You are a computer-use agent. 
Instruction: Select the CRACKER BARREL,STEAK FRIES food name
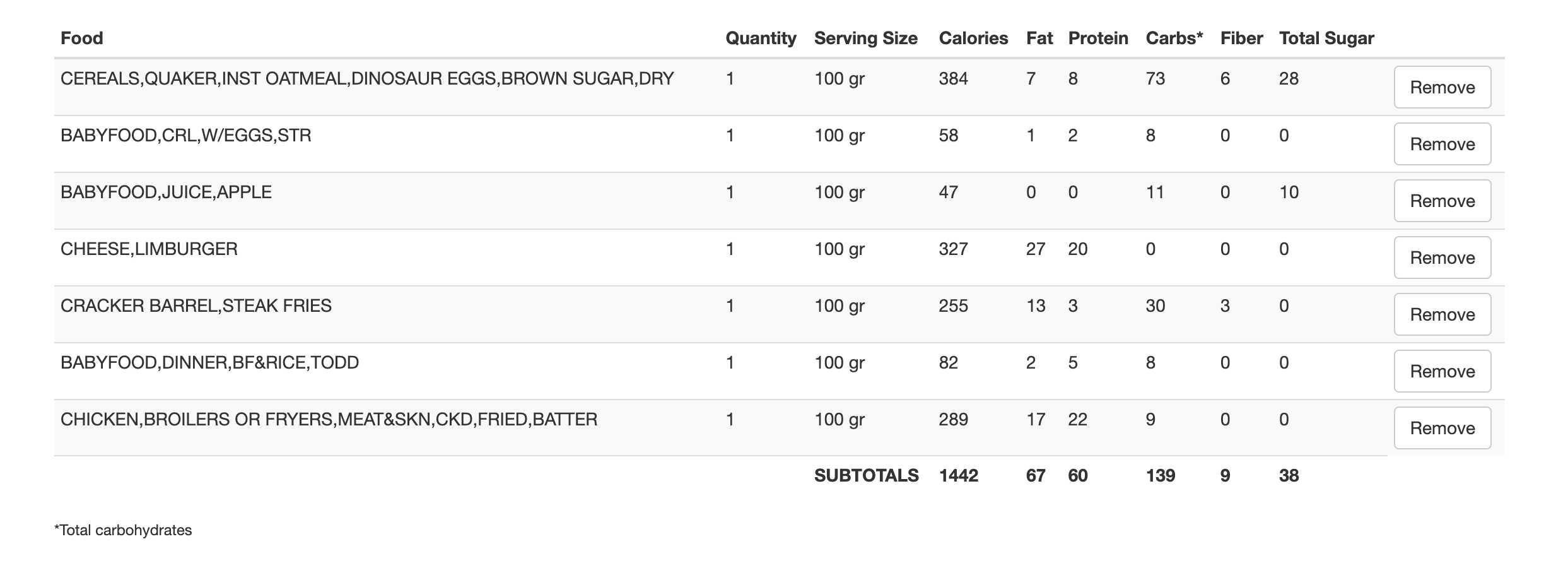196,306
